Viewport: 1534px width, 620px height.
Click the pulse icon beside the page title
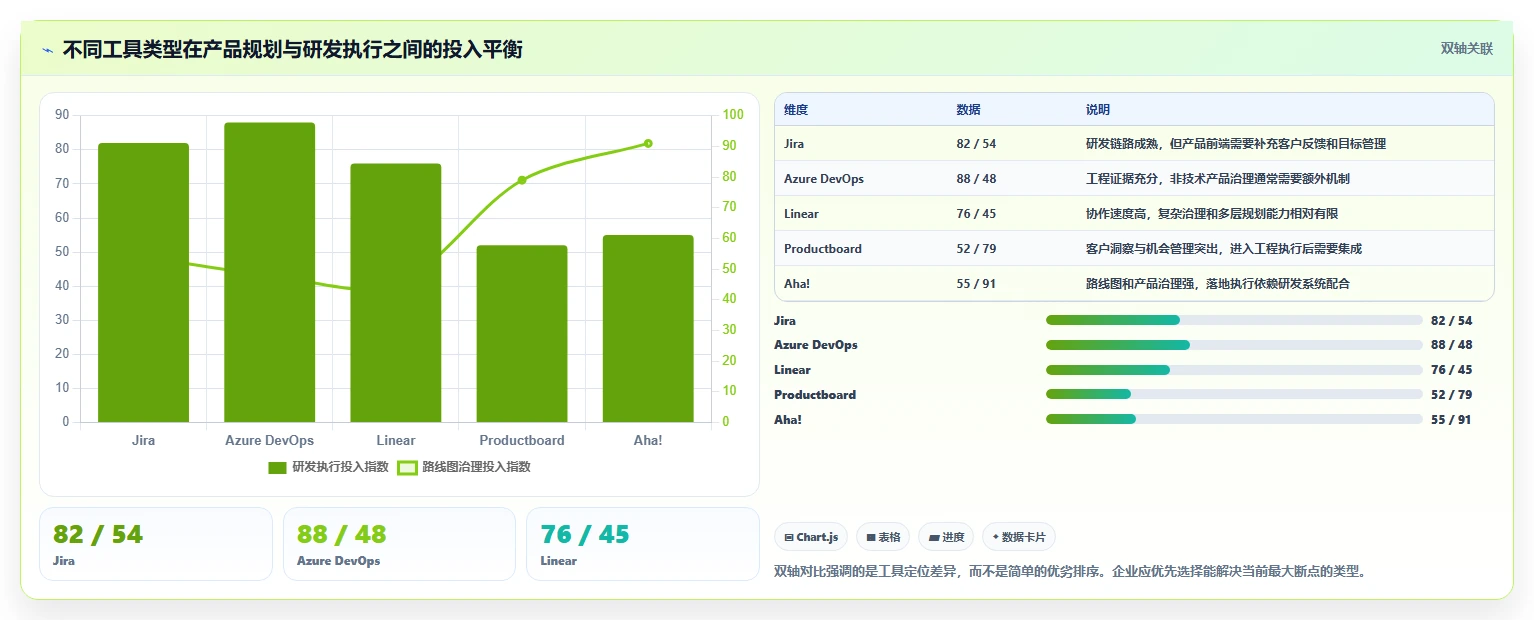(x=47, y=50)
